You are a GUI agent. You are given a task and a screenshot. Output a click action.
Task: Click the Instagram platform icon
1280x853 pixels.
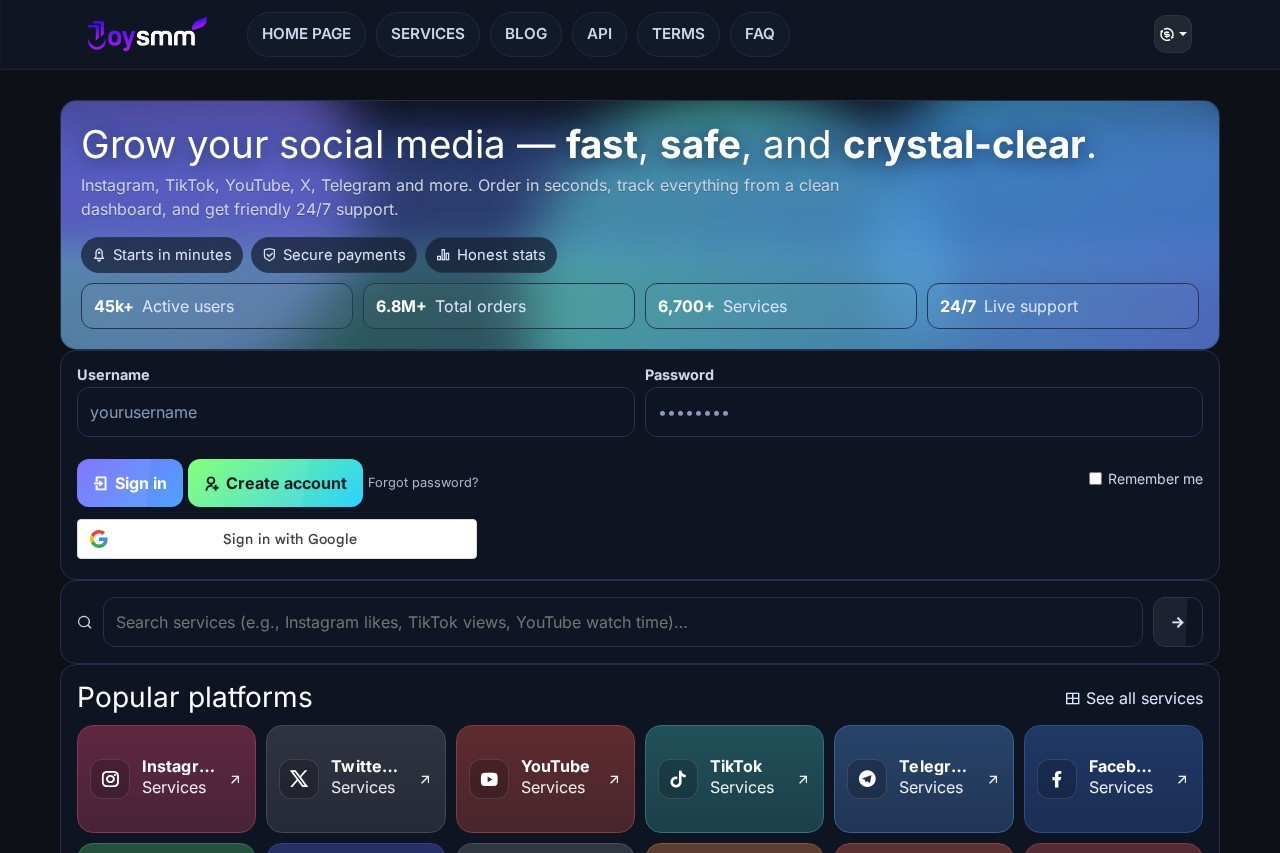(x=110, y=779)
